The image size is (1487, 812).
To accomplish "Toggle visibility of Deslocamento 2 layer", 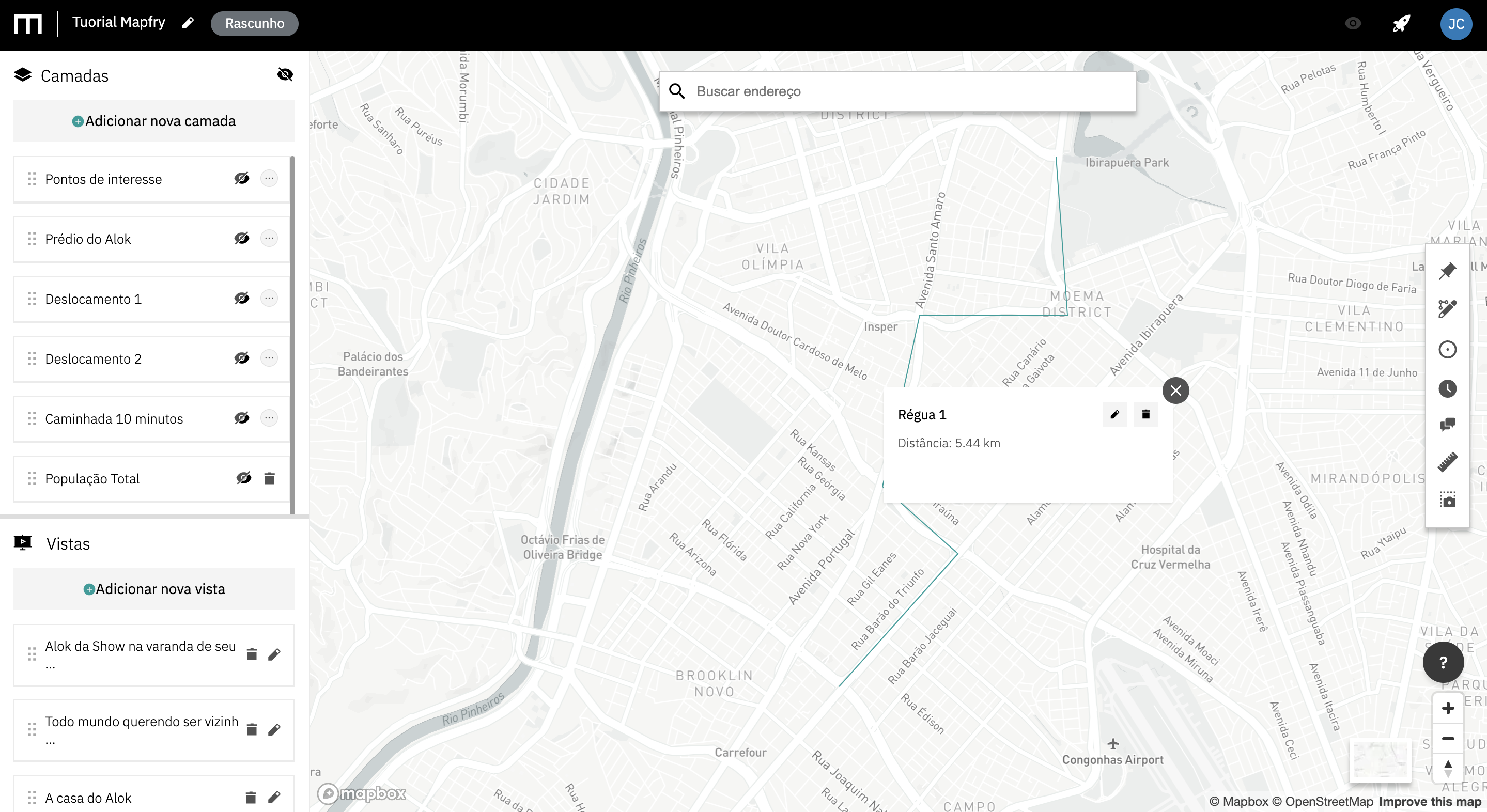I will tap(242, 358).
